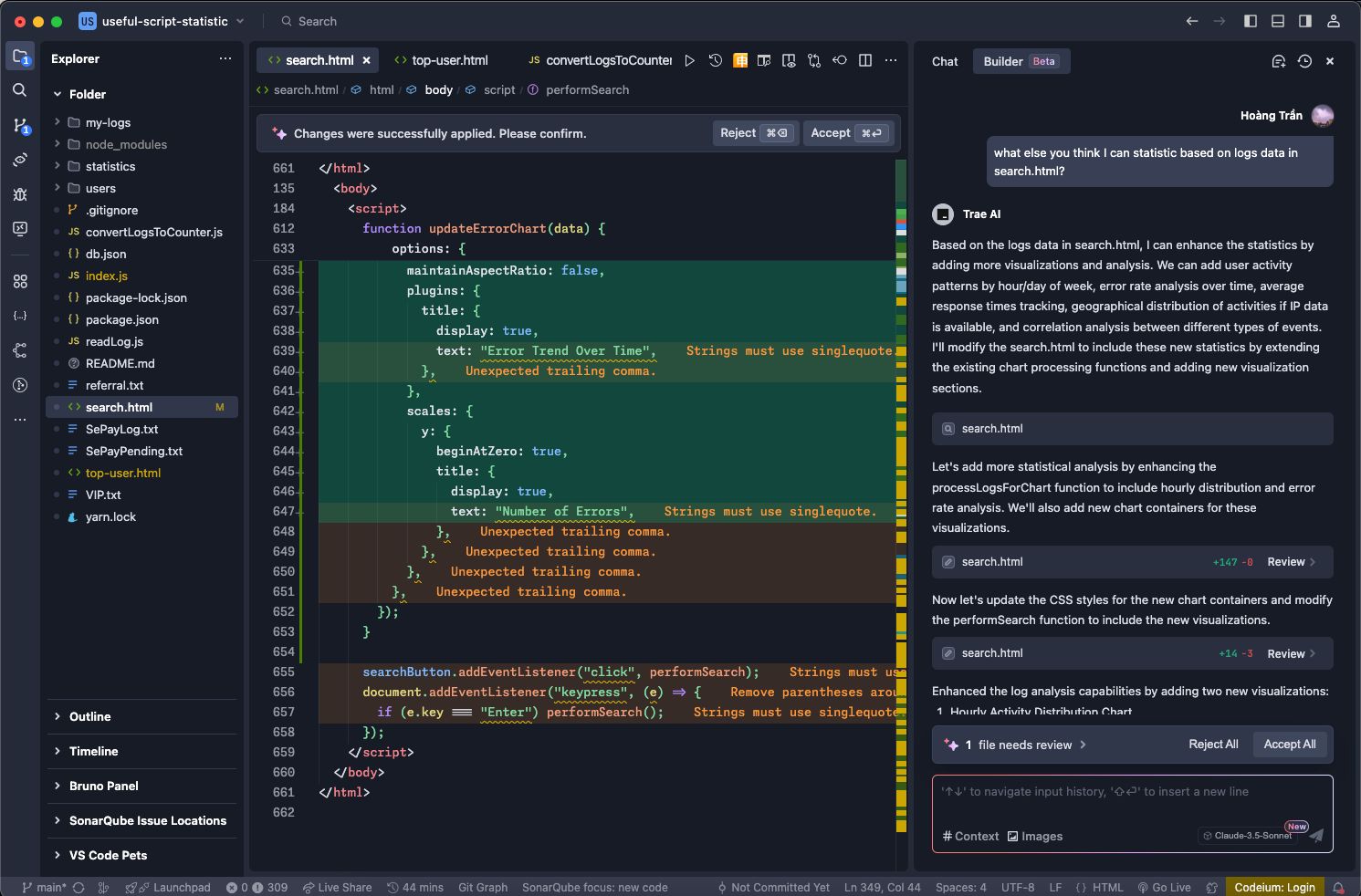Go back with the navigation arrow
Image resolution: width=1361 pixels, height=896 pixels.
click(1192, 21)
